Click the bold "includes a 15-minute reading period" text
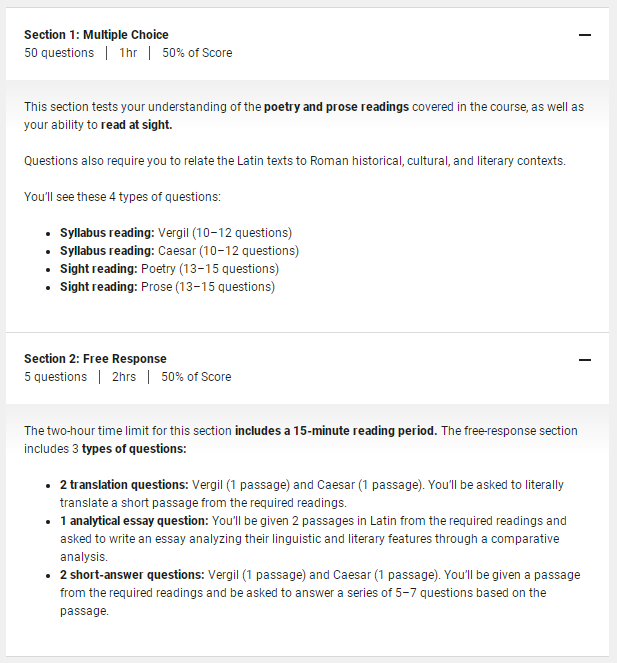Image resolution: width=617 pixels, height=663 pixels. click(336, 431)
